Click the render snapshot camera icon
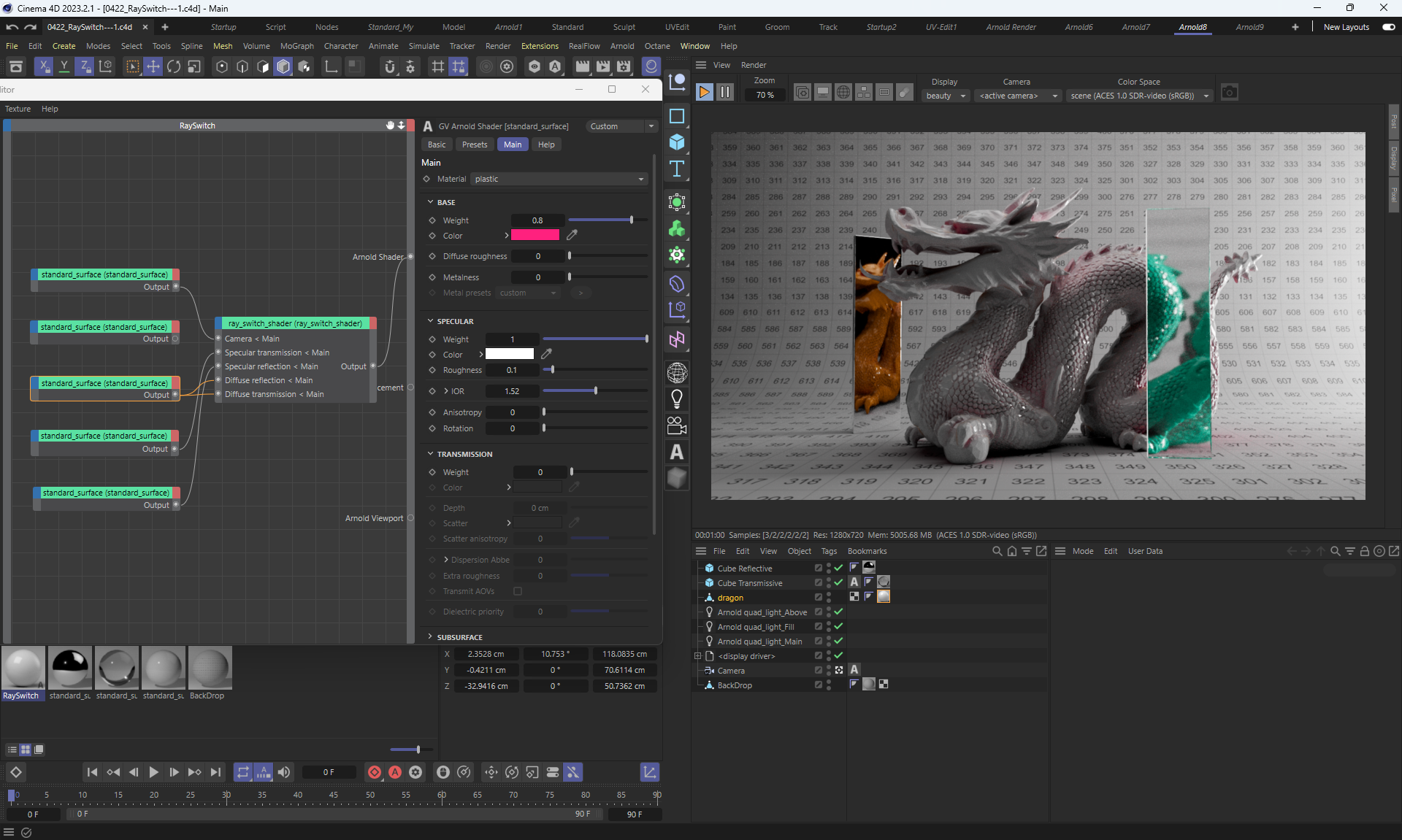 (x=1230, y=93)
